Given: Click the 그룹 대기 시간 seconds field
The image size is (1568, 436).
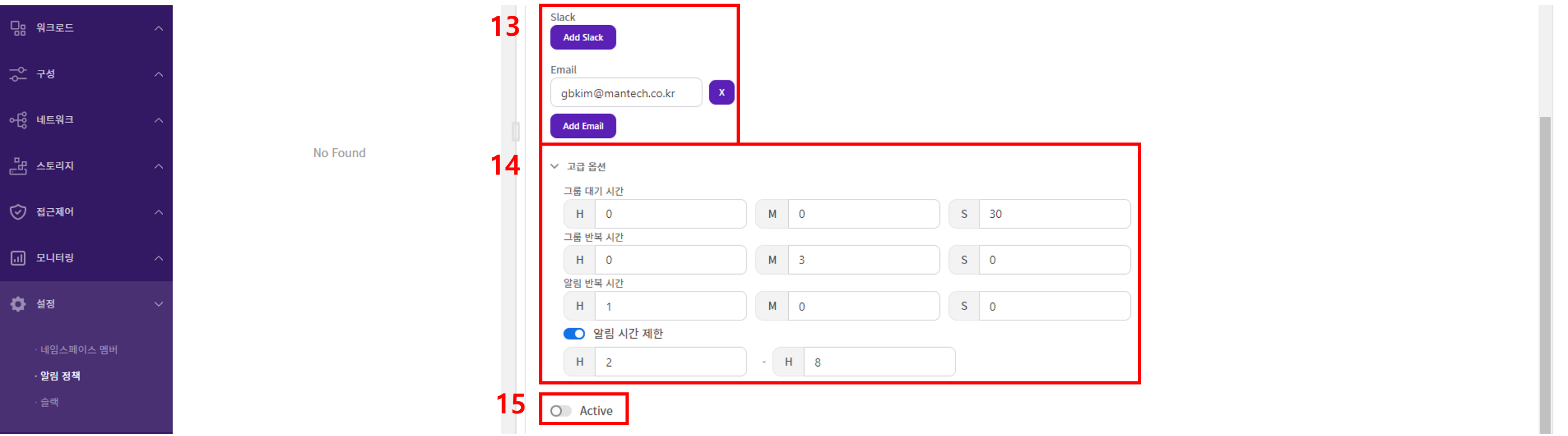Looking at the screenshot, I should click(x=1055, y=214).
